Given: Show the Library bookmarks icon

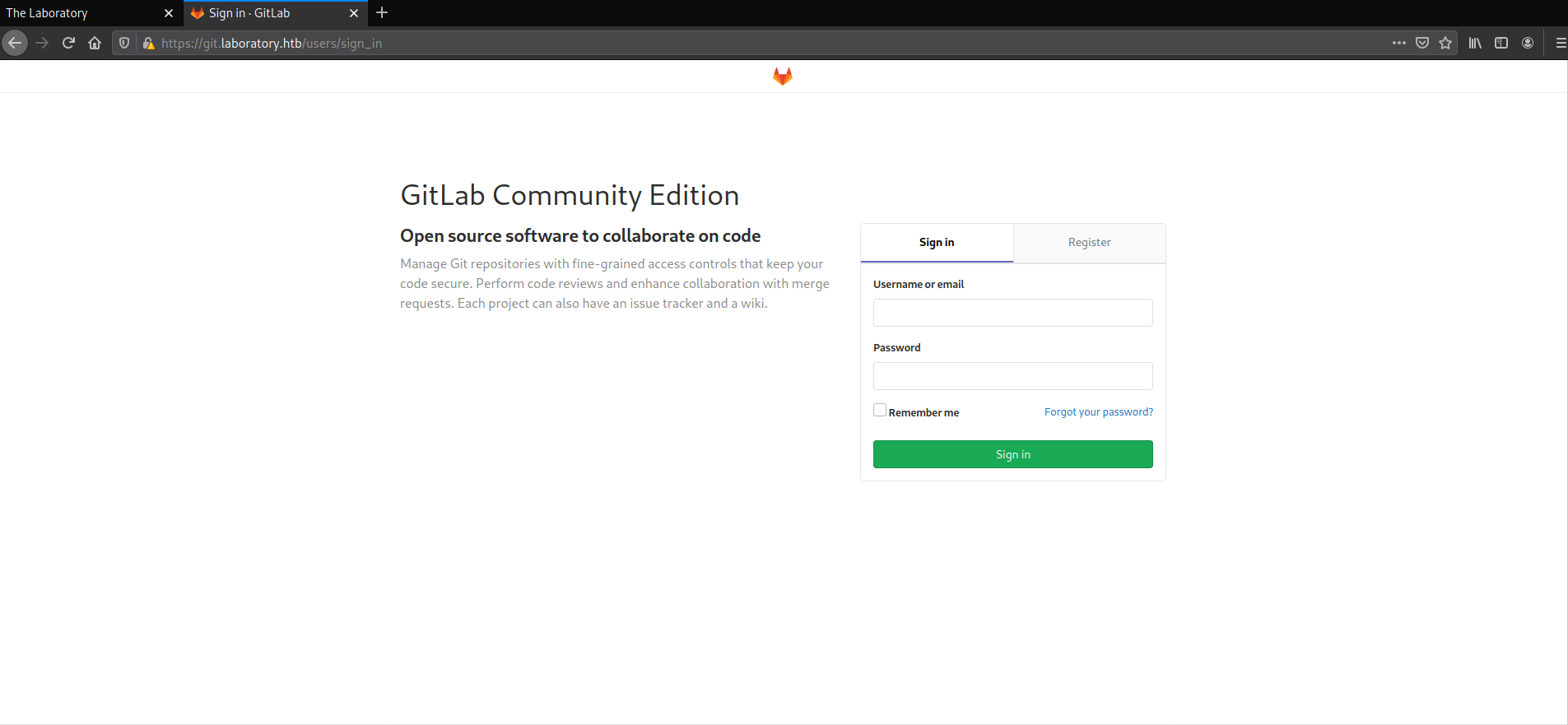Looking at the screenshot, I should [x=1475, y=43].
